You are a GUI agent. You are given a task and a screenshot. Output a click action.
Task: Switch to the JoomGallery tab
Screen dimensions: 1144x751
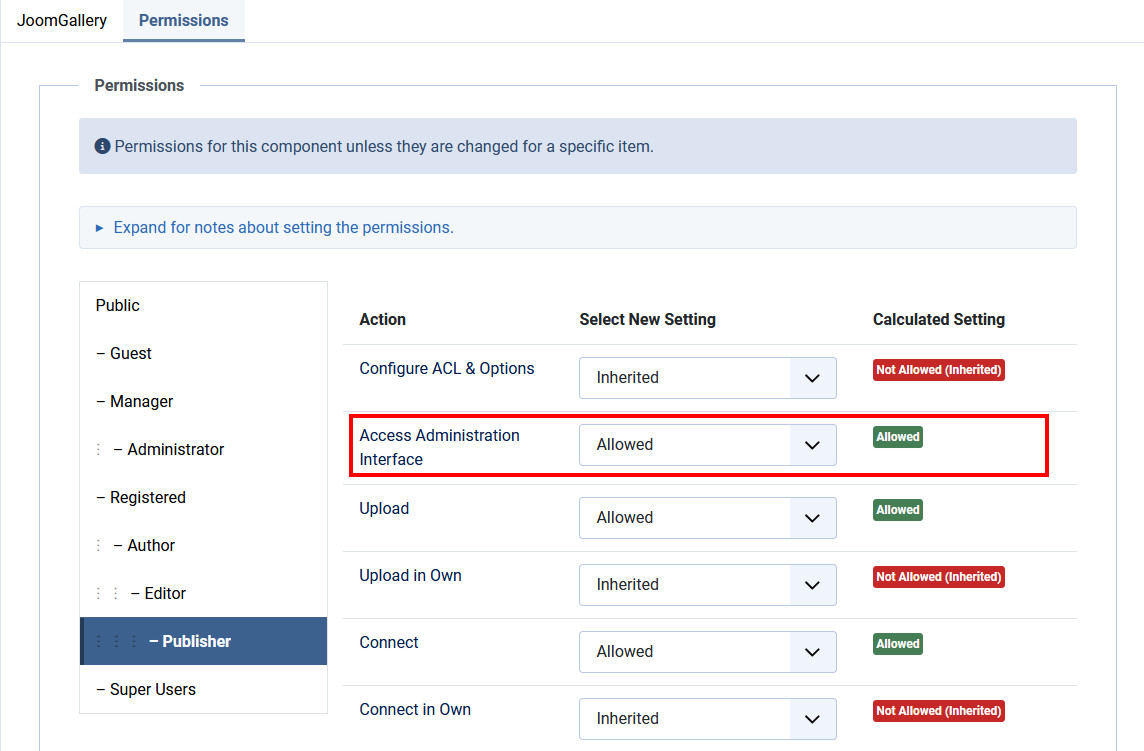pyautogui.click(x=61, y=20)
